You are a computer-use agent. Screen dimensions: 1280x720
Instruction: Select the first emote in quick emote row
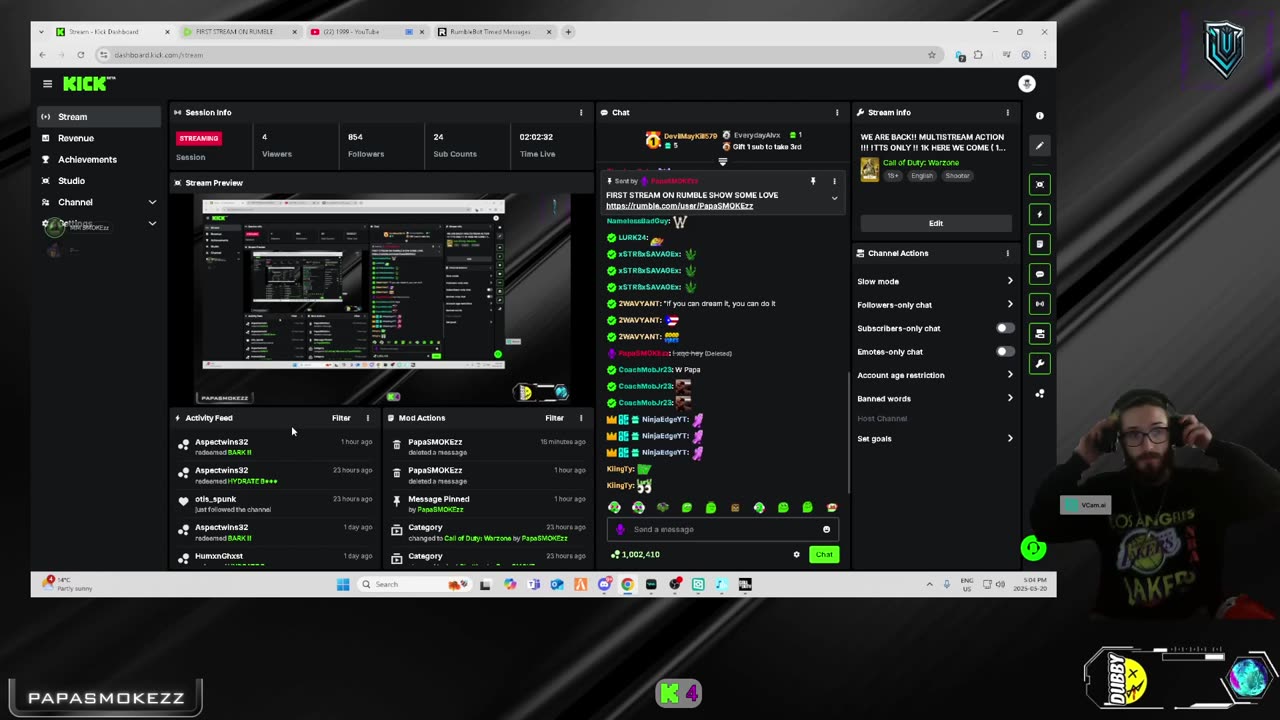(614, 508)
